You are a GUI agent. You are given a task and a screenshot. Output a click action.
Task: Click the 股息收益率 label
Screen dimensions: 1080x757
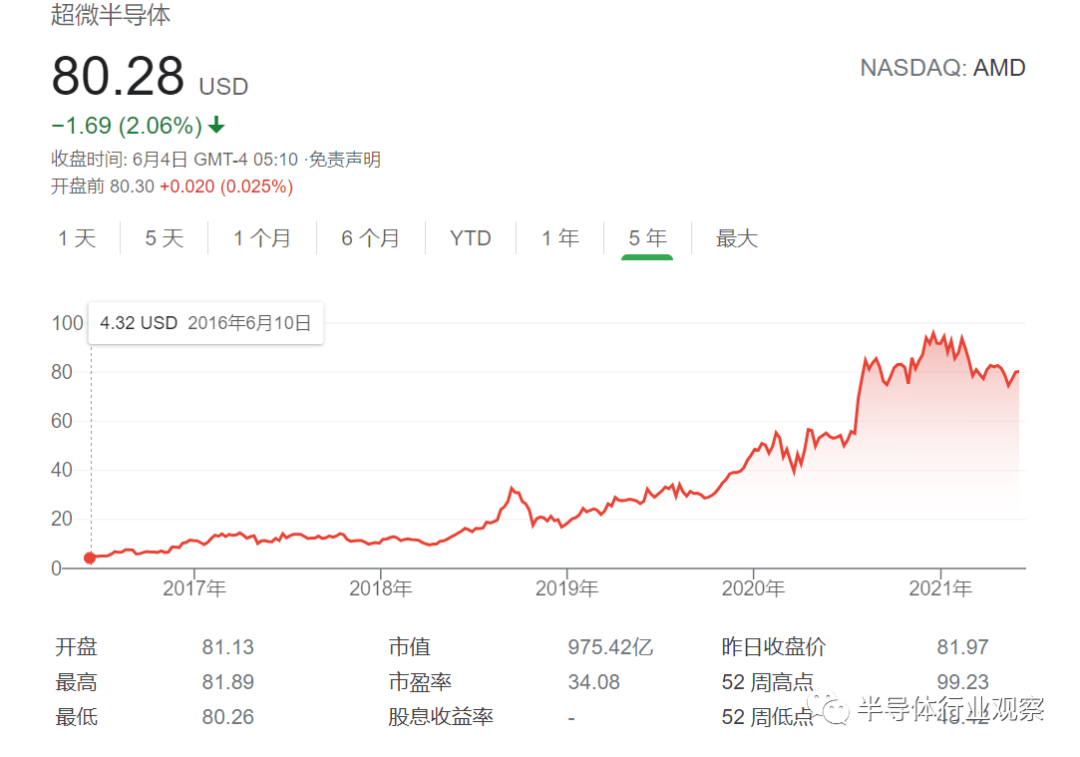[x=441, y=717]
